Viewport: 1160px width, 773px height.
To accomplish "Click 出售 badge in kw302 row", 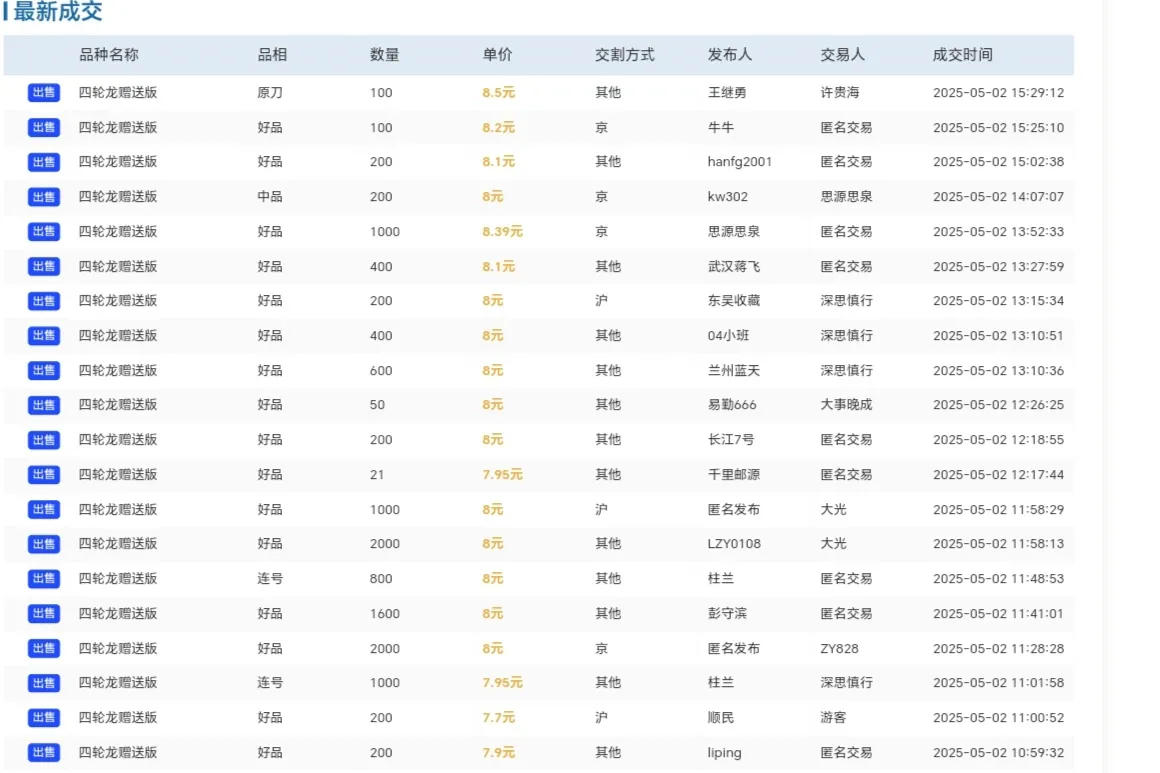I will (44, 197).
